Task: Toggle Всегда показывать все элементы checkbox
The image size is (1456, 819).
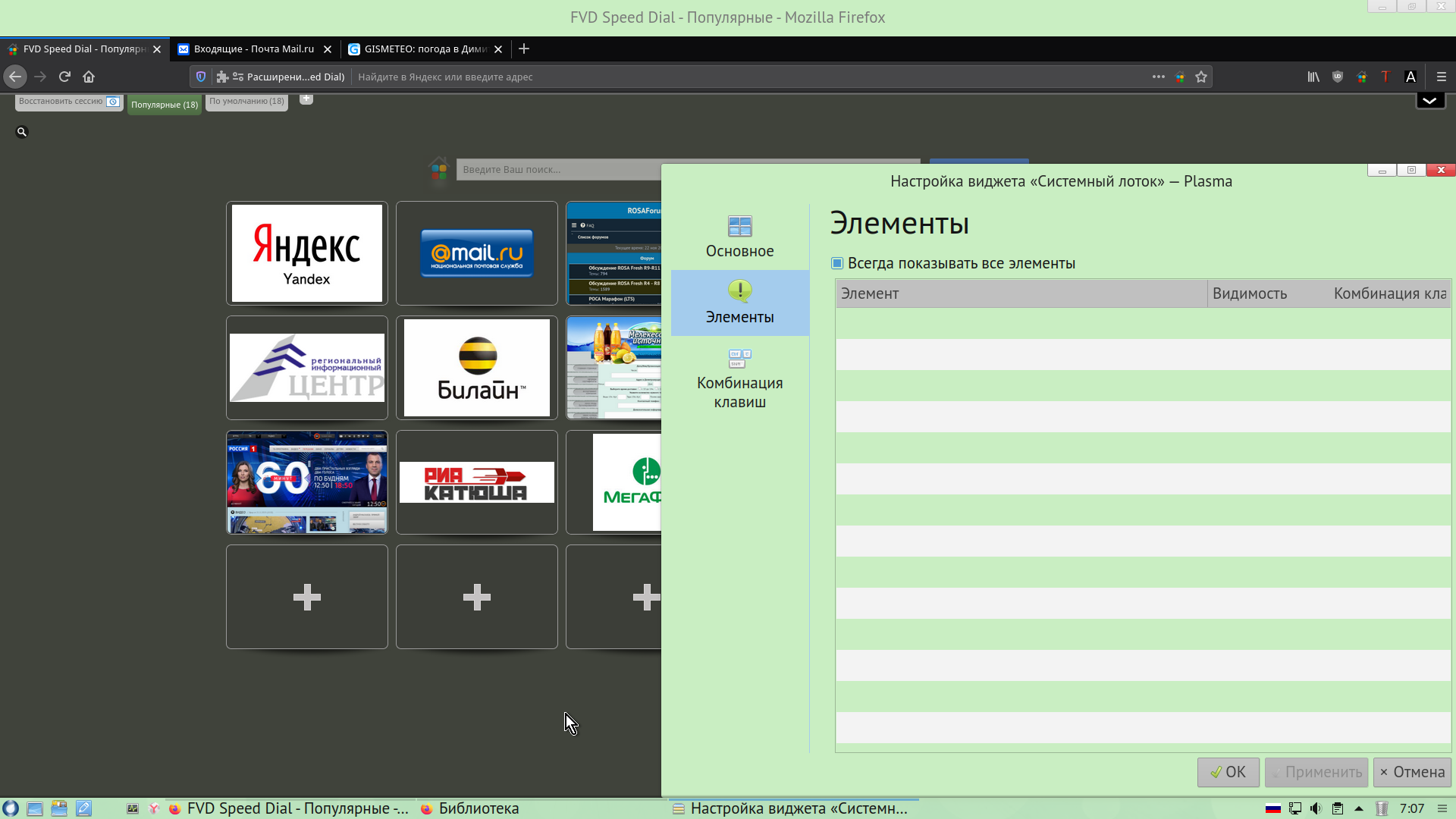Action: pyautogui.click(x=837, y=263)
